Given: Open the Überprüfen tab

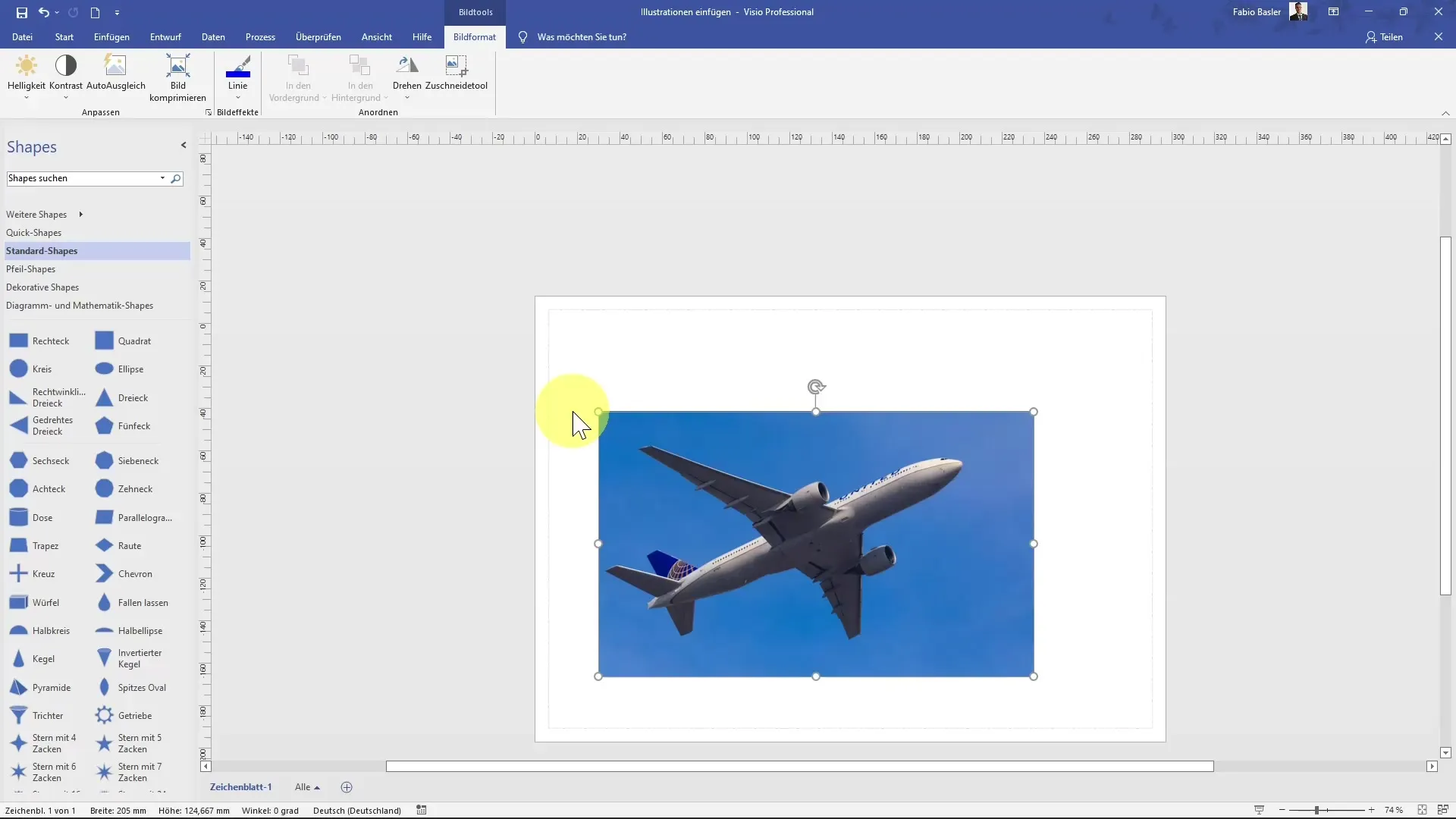Looking at the screenshot, I should pos(318,37).
